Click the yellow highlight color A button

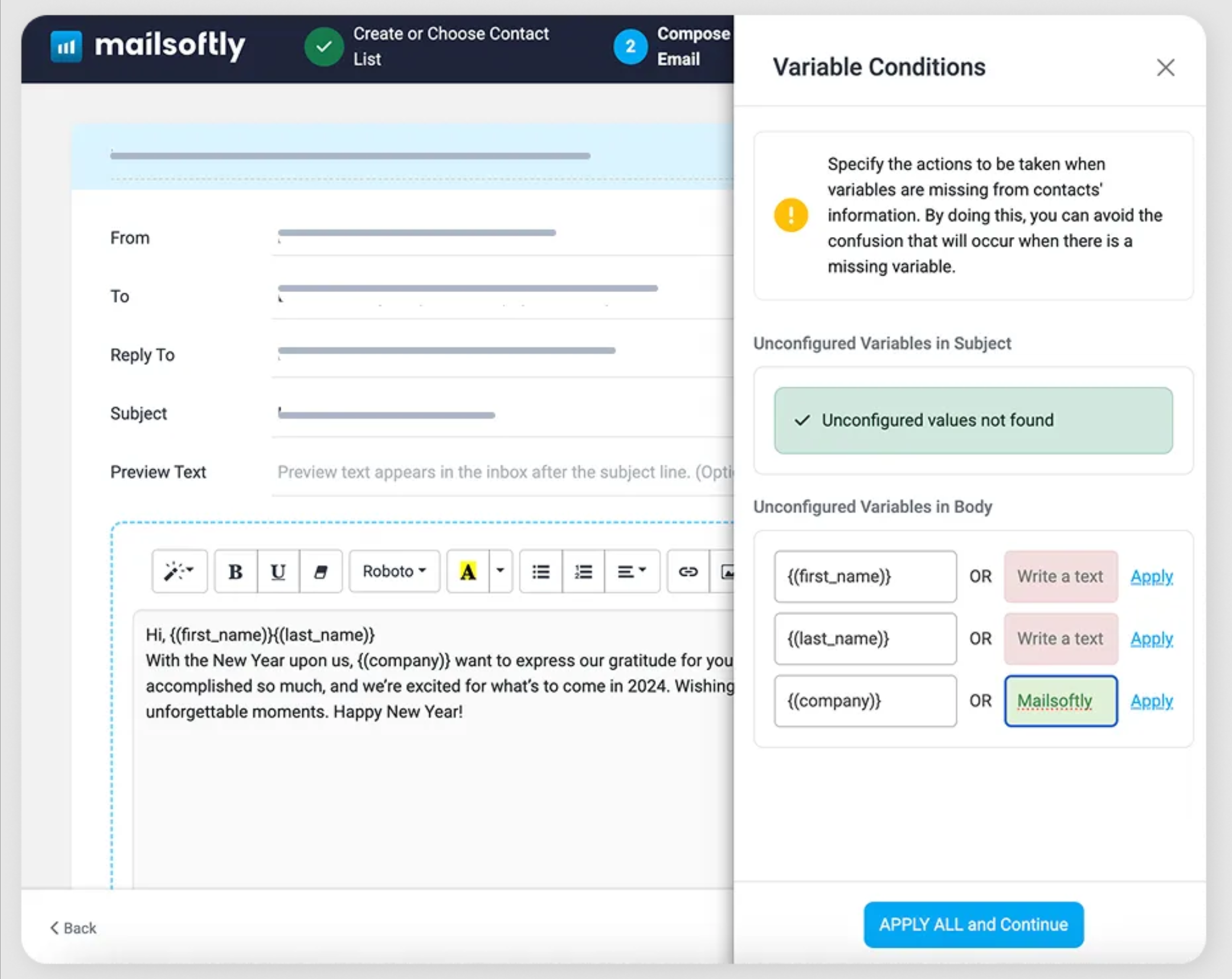click(468, 572)
